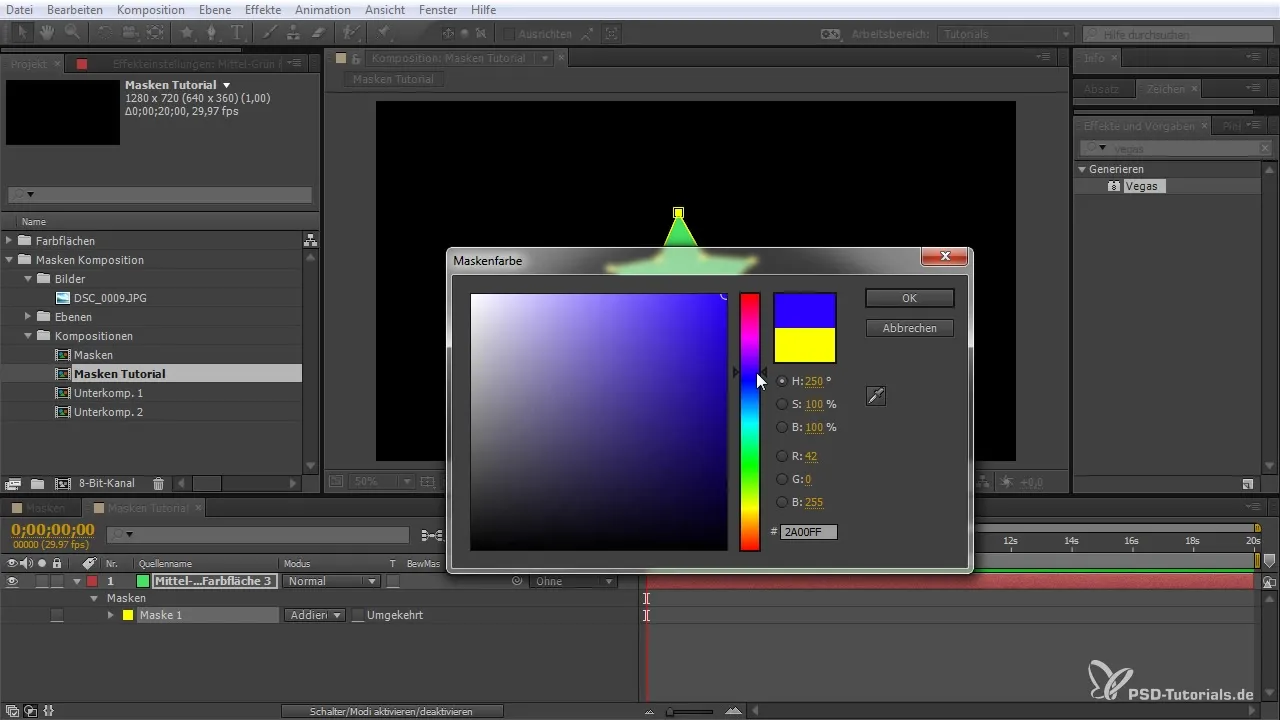Screen dimensions: 1280x720
Task: Click Schalter/Modi aktivieren/deaktivieren button
Action: point(391,711)
